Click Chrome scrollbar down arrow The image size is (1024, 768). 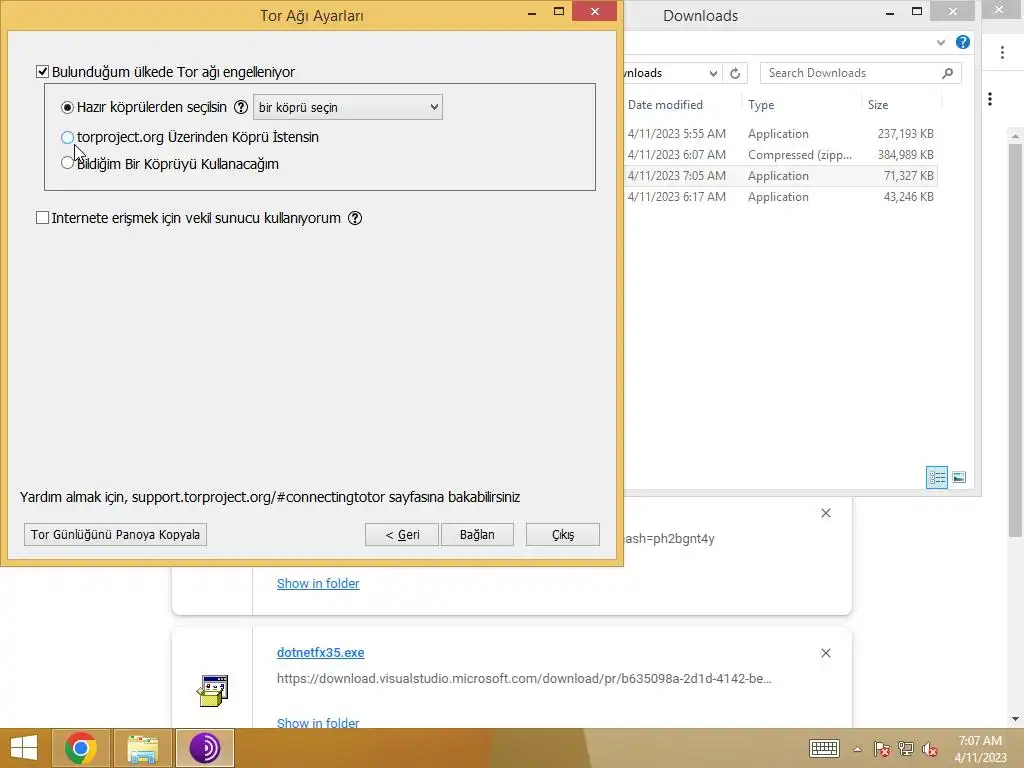pyautogui.click(x=1015, y=719)
